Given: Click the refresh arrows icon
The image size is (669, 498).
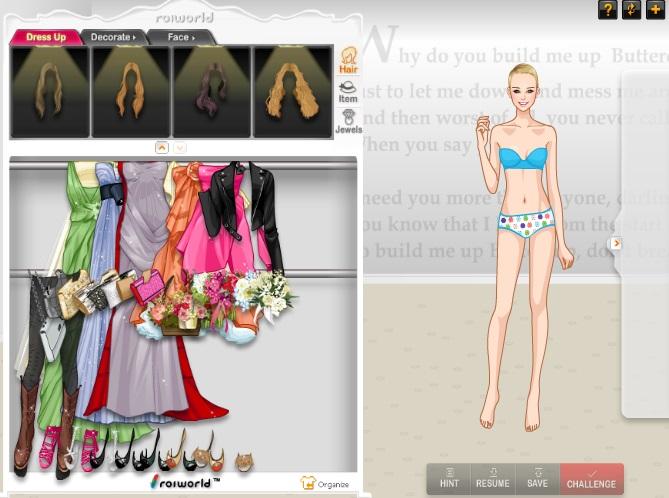Looking at the screenshot, I should [631, 10].
